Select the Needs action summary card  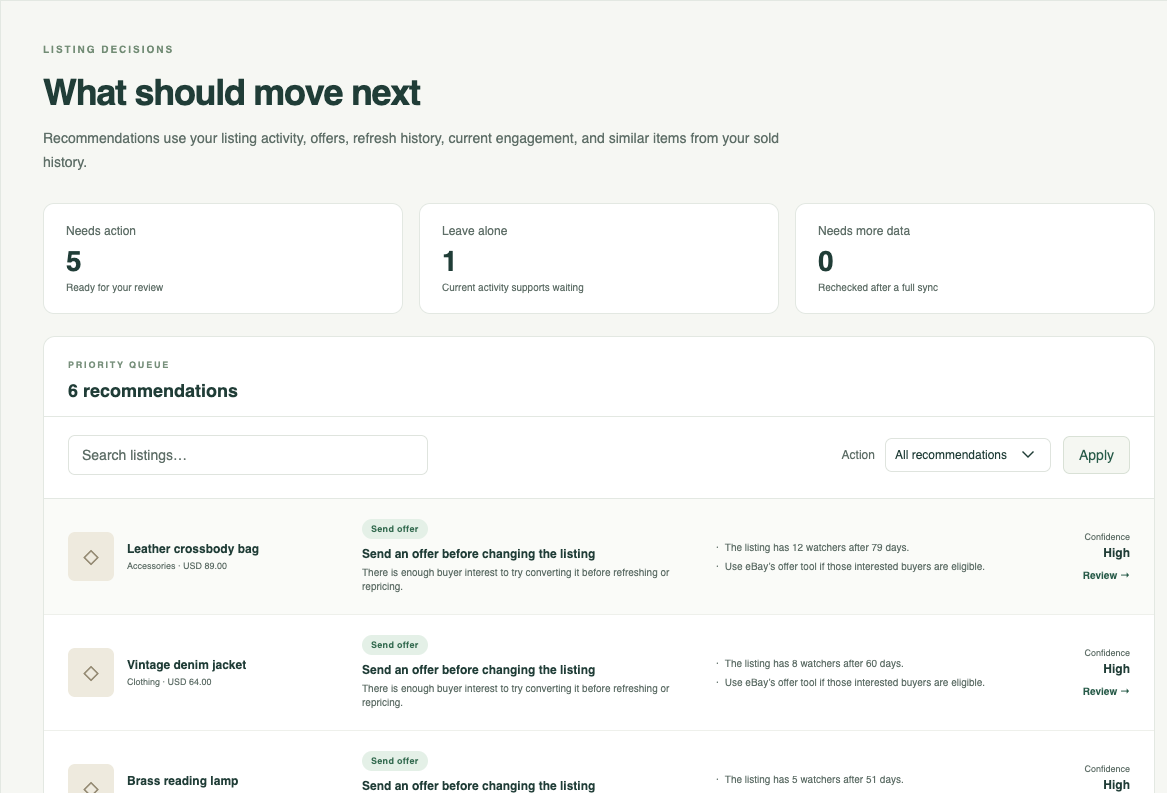point(223,258)
